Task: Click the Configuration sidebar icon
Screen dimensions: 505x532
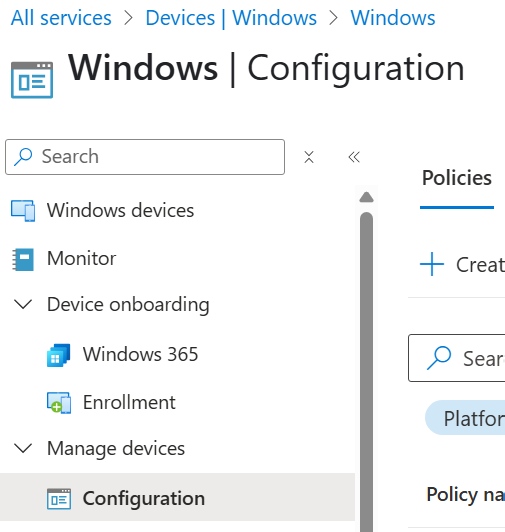Action: coord(59,499)
